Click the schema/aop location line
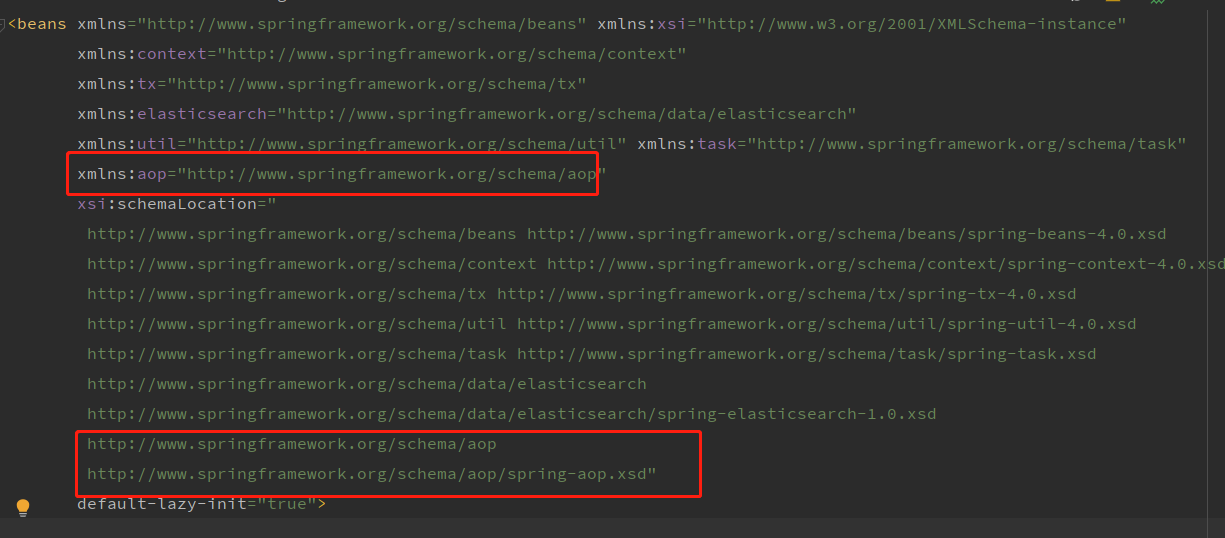The image size is (1225, 538). click(x=292, y=444)
